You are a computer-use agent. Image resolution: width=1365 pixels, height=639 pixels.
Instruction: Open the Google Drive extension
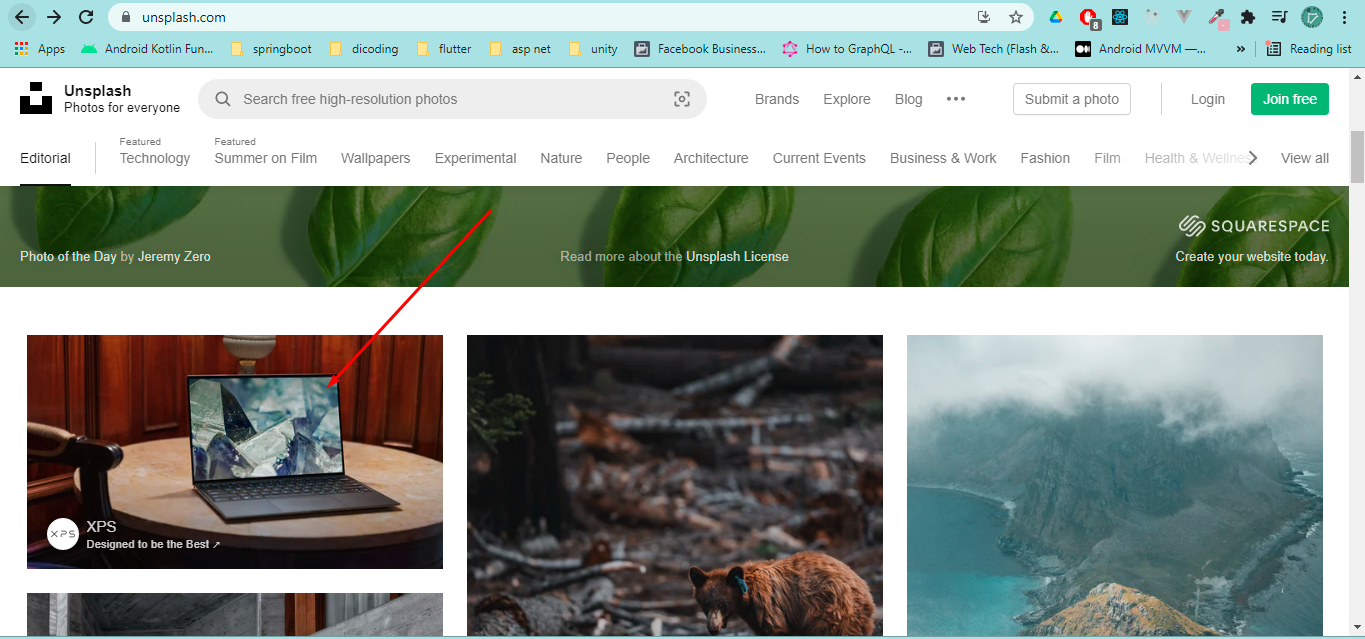1055,17
